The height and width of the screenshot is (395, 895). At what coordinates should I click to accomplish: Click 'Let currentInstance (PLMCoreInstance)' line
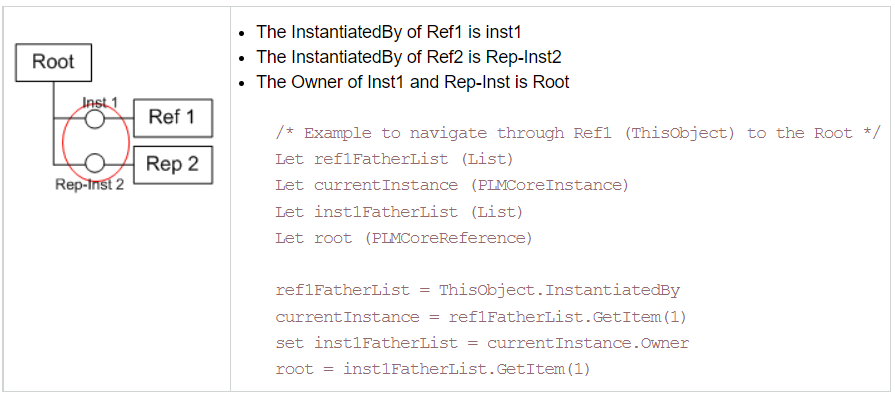pyautogui.click(x=451, y=186)
